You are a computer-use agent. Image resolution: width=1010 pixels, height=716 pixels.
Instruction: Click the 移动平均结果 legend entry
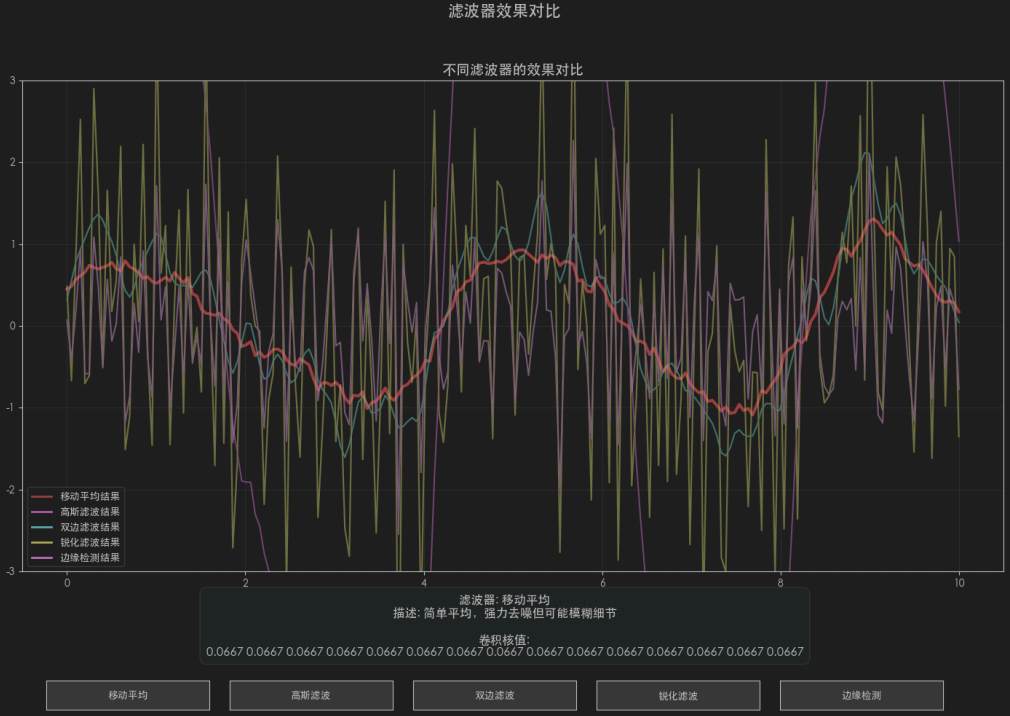pyautogui.click(x=75, y=496)
